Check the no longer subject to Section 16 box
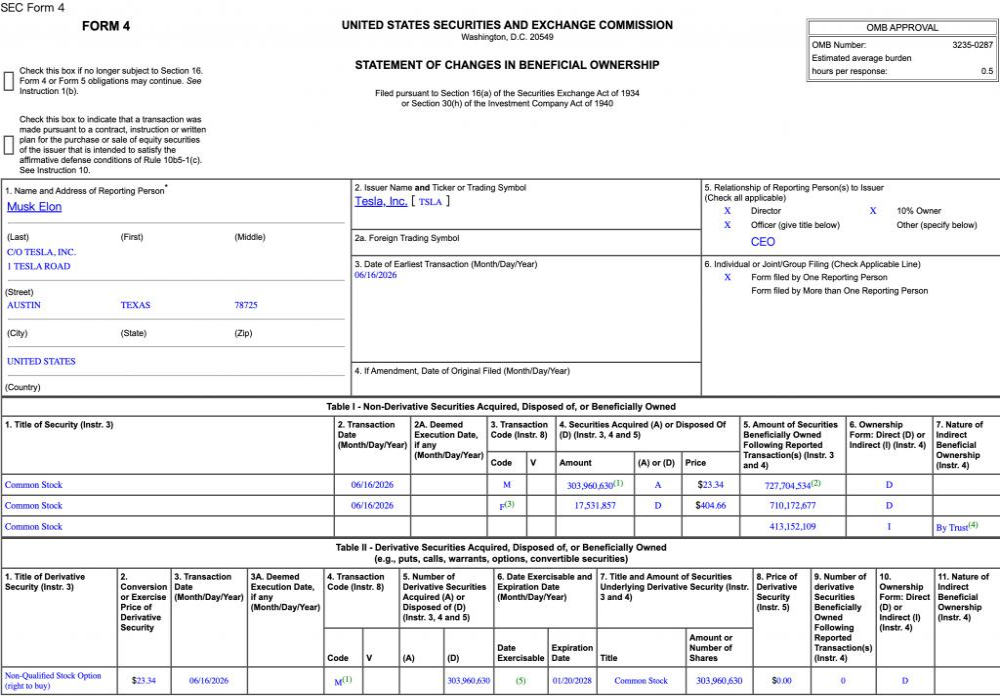The image size is (1000, 698). pos(9,81)
